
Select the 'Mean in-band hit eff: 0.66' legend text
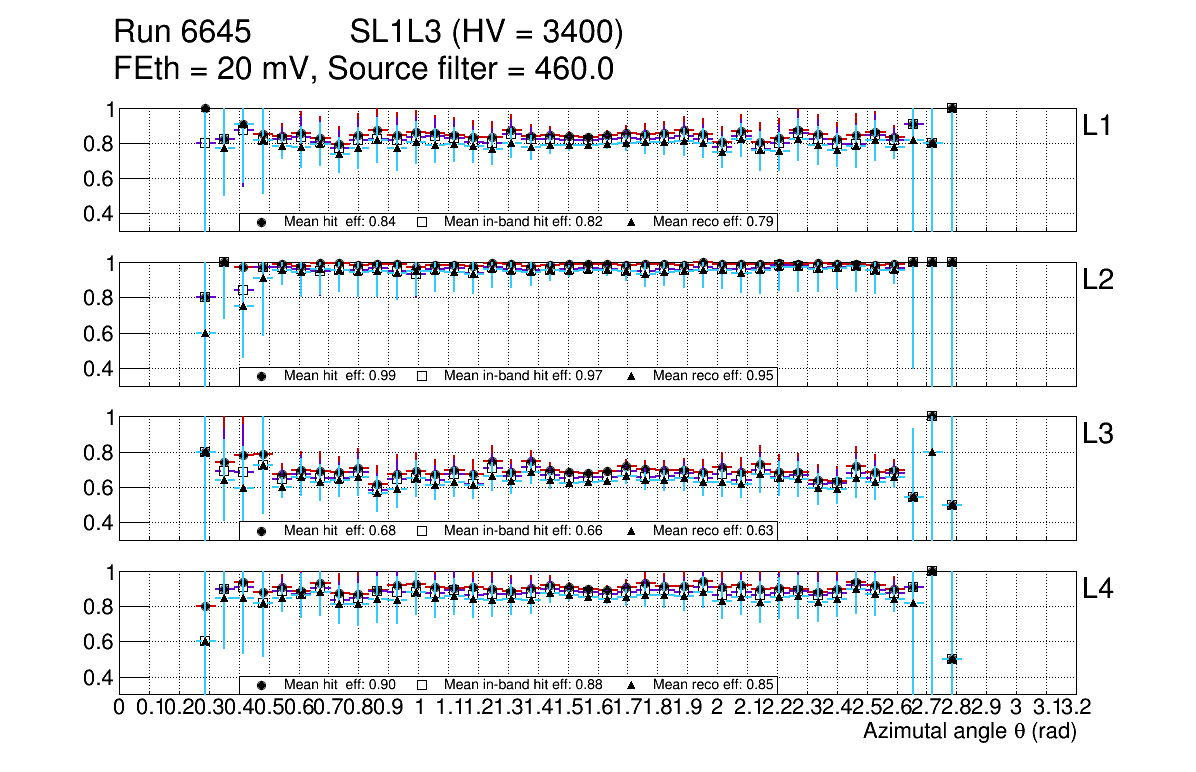pyautogui.click(x=523, y=531)
